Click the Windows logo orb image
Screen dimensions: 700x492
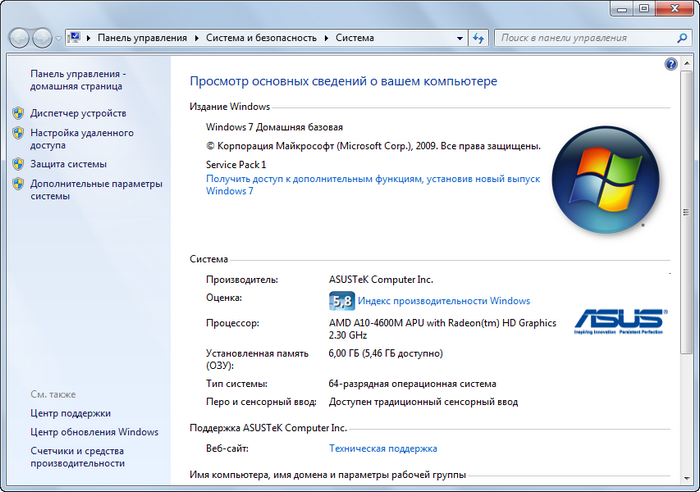point(605,179)
